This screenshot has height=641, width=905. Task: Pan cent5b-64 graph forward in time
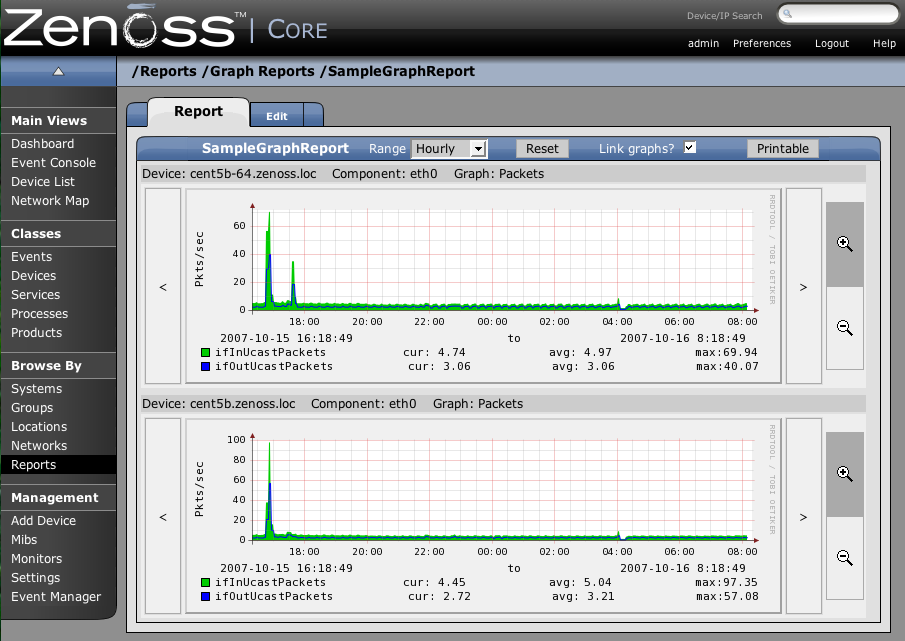(803, 286)
